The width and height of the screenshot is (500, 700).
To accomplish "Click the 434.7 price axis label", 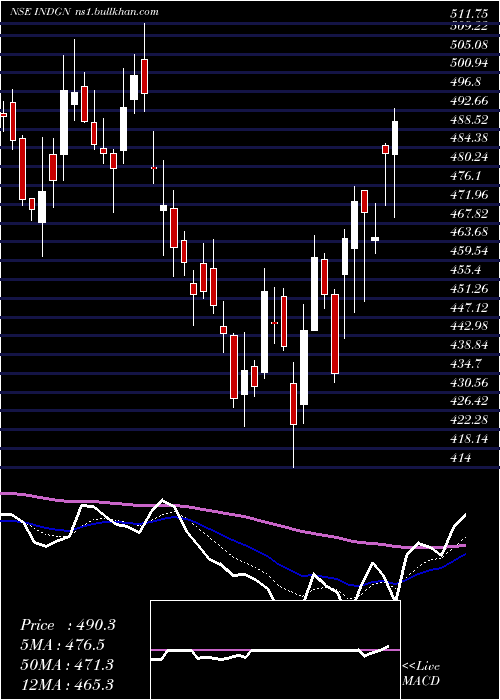I will (465, 363).
